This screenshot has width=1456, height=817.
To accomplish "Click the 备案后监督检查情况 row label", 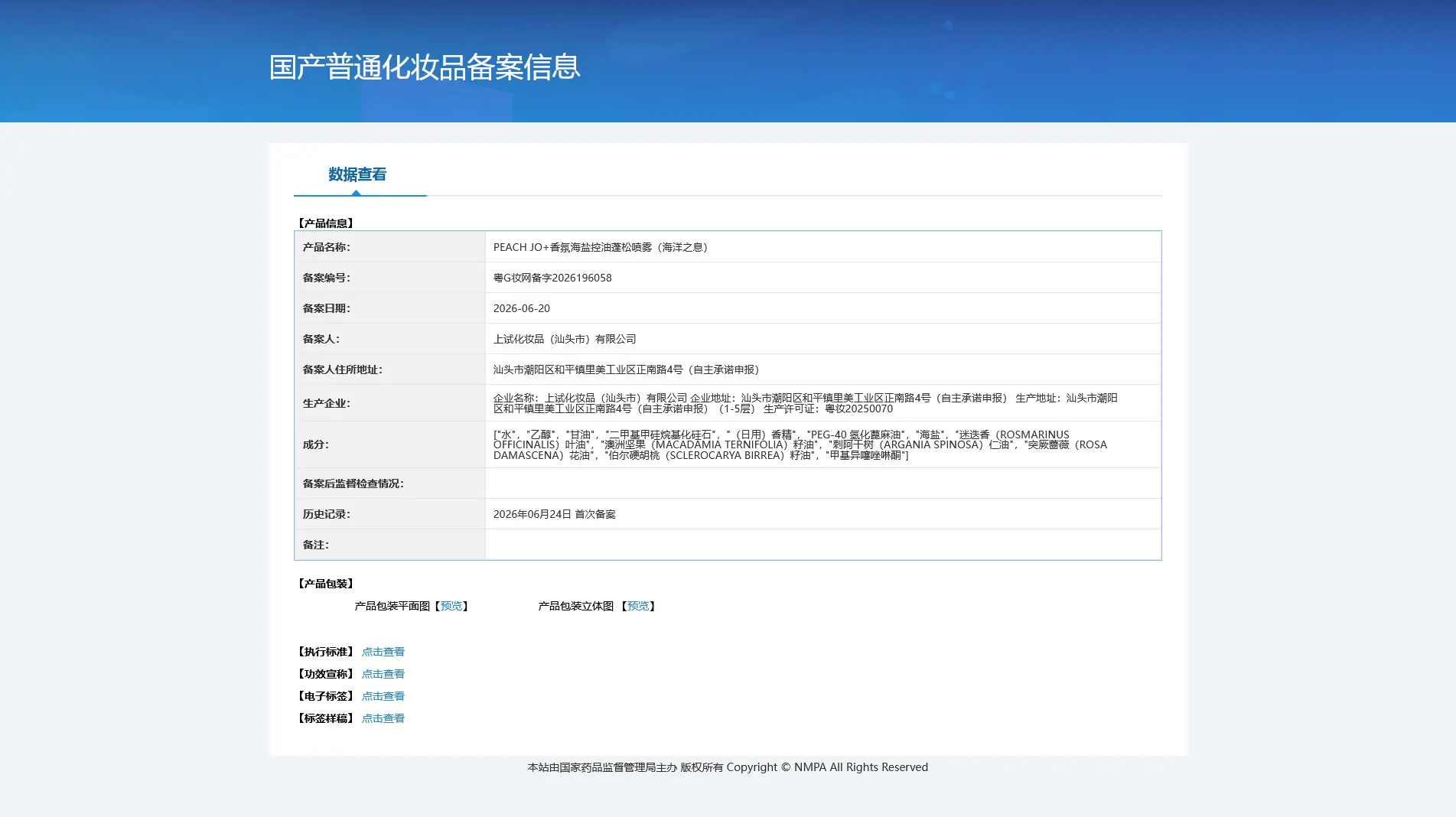I will [353, 483].
